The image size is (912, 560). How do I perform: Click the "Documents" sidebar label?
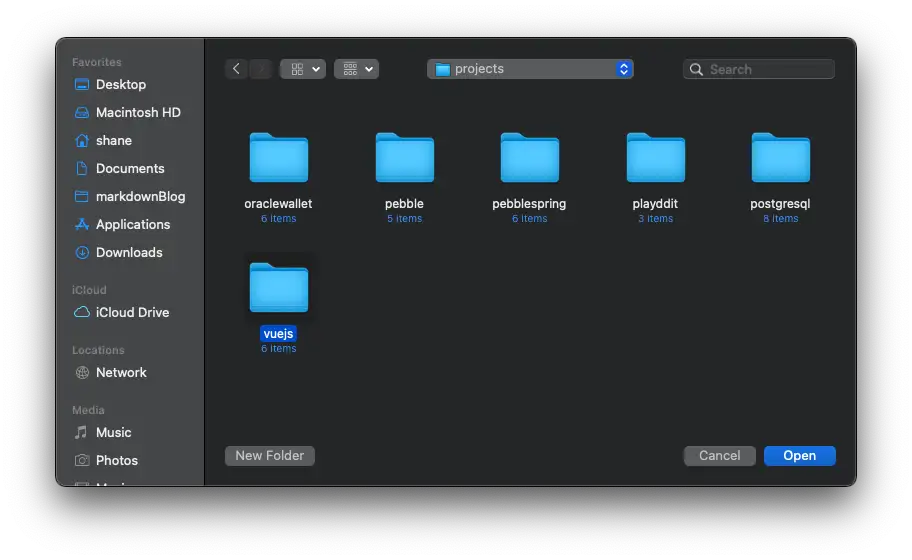point(130,168)
